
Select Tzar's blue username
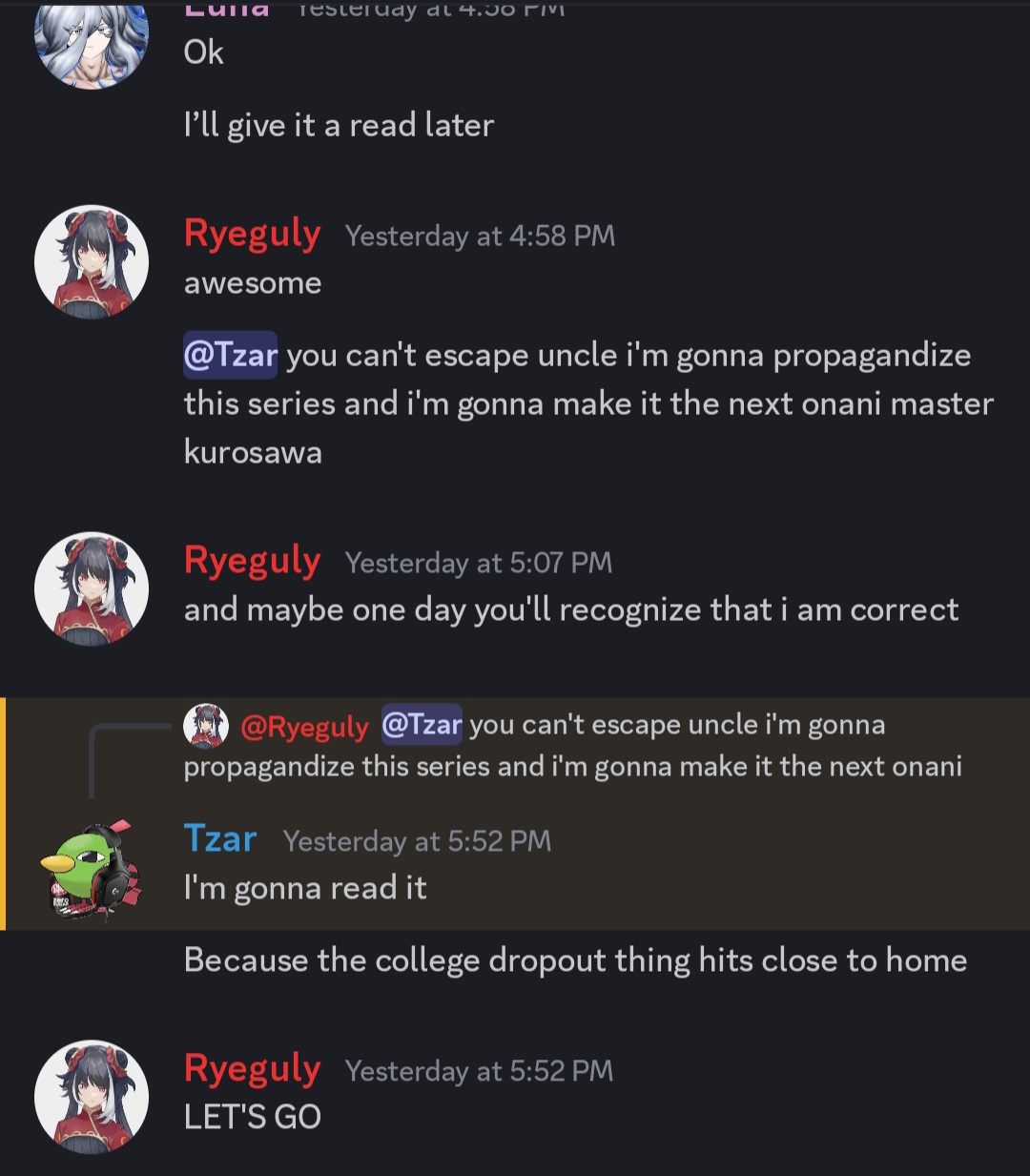tap(220, 838)
